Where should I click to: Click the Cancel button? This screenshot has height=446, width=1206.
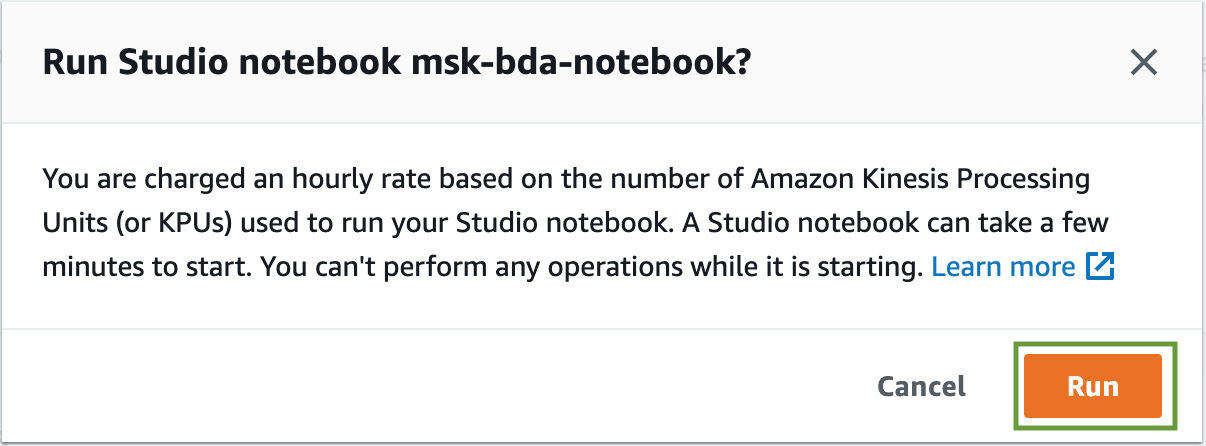[921, 386]
